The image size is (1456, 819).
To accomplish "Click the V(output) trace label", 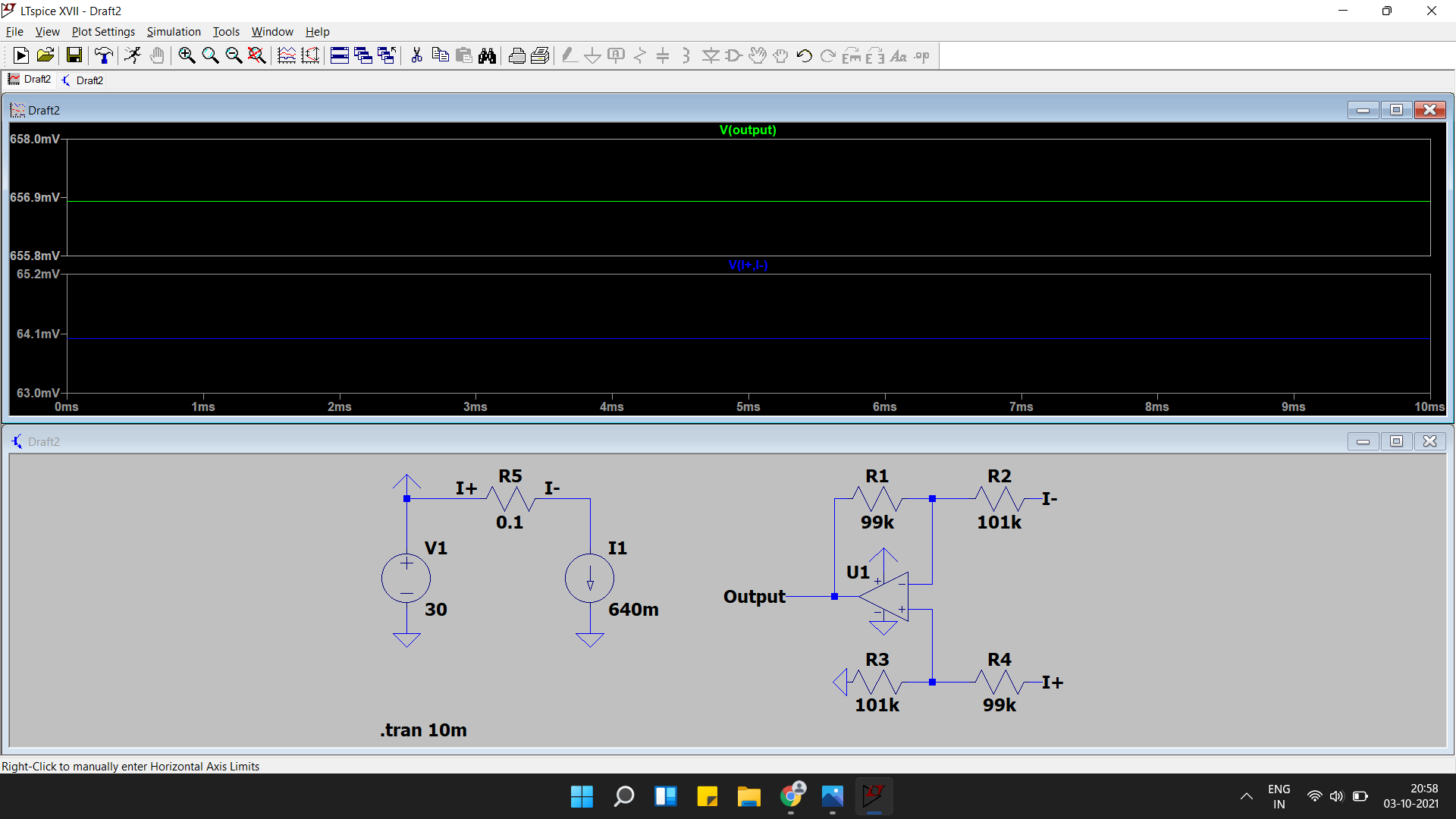I will [748, 130].
